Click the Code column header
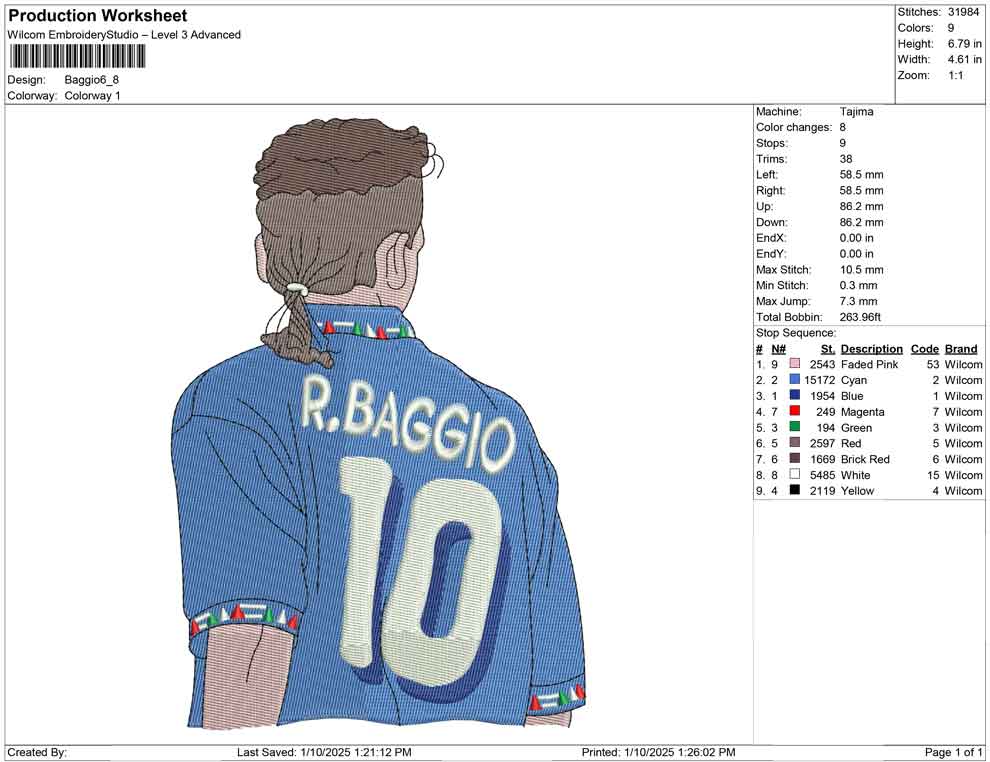This screenshot has height=762, width=990. tap(925, 349)
